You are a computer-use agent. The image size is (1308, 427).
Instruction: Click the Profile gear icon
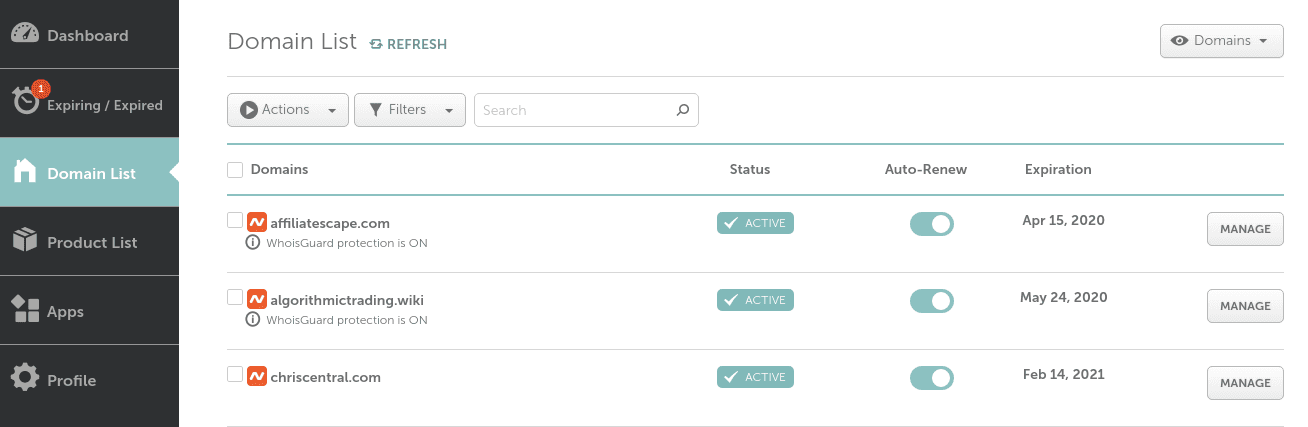click(x=25, y=379)
